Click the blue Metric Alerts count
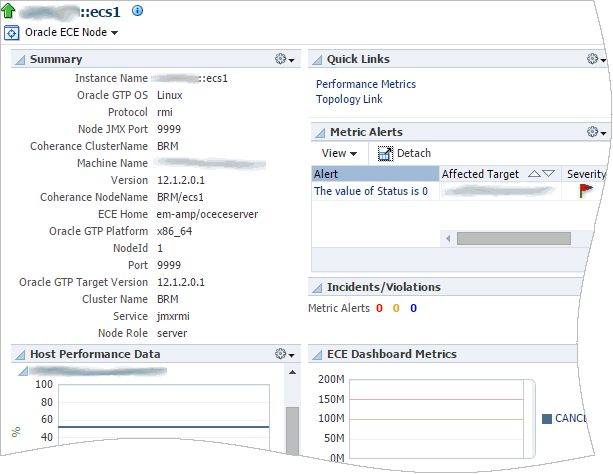This screenshot has height=474, width=613. [413, 309]
